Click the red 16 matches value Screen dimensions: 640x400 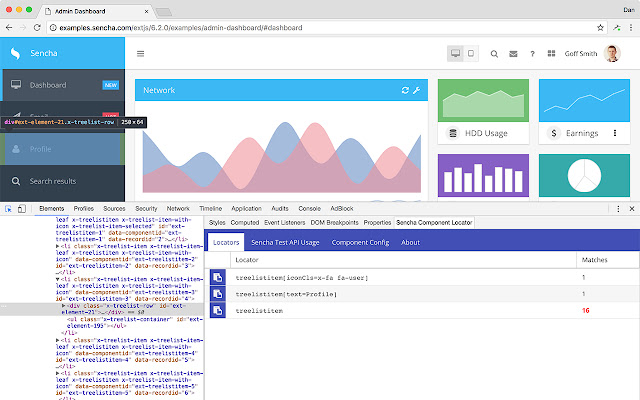pos(586,311)
